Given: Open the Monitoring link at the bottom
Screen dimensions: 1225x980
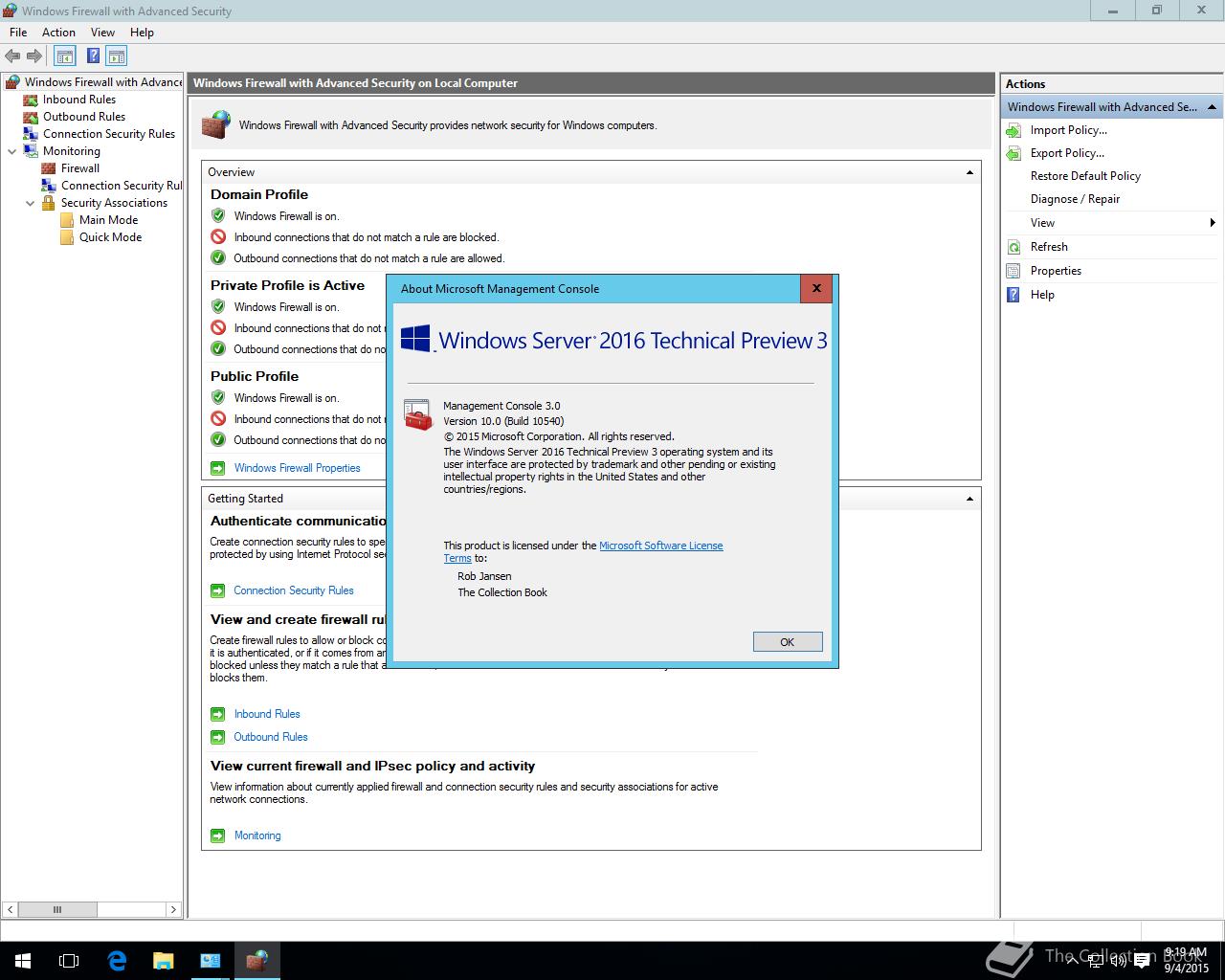Looking at the screenshot, I should click(x=257, y=835).
